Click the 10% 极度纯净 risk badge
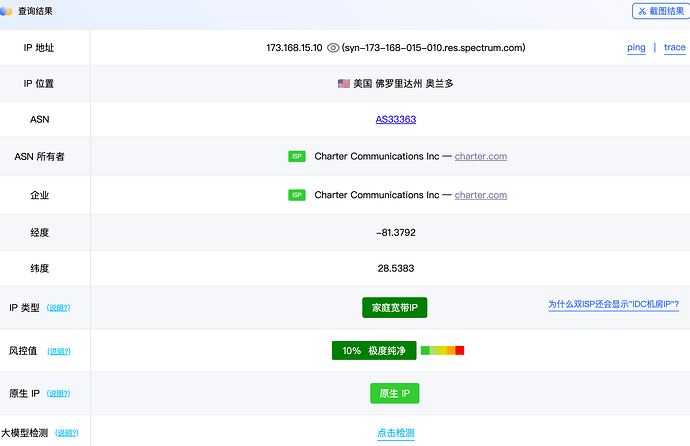 374,351
